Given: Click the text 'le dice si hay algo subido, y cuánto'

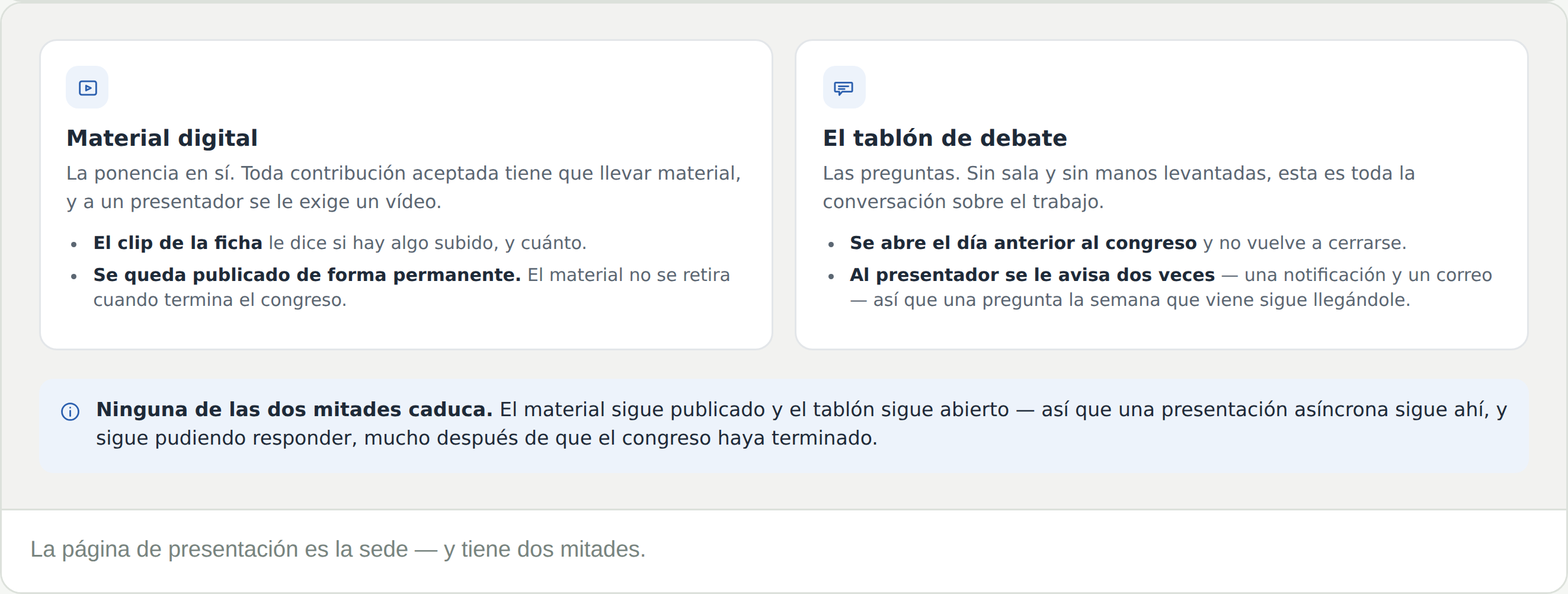Looking at the screenshot, I should pos(427,243).
